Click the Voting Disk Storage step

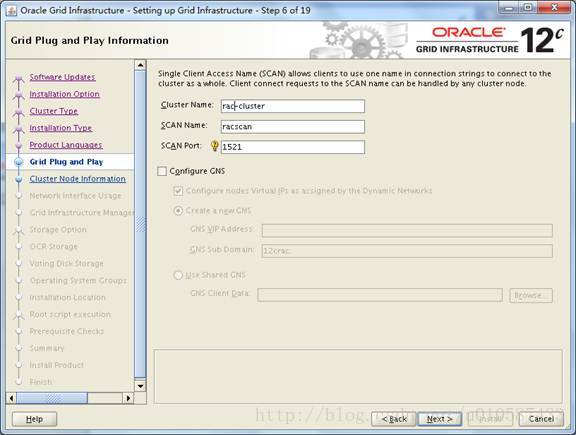66,263
